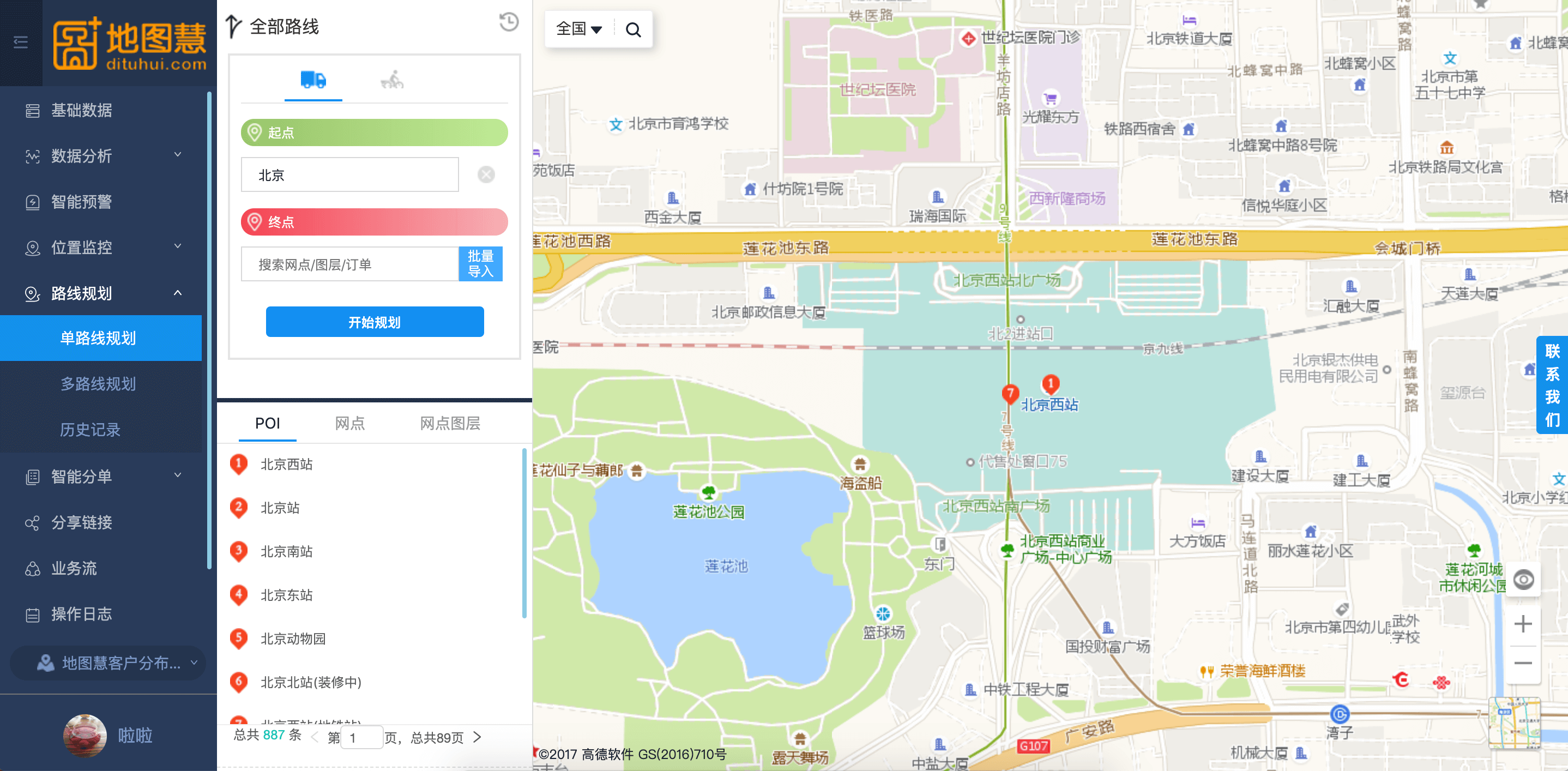Viewport: 1568px width, 771px height.
Task: Click the user avatar 啦啦
Action: pyautogui.click(x=85, y=735)
